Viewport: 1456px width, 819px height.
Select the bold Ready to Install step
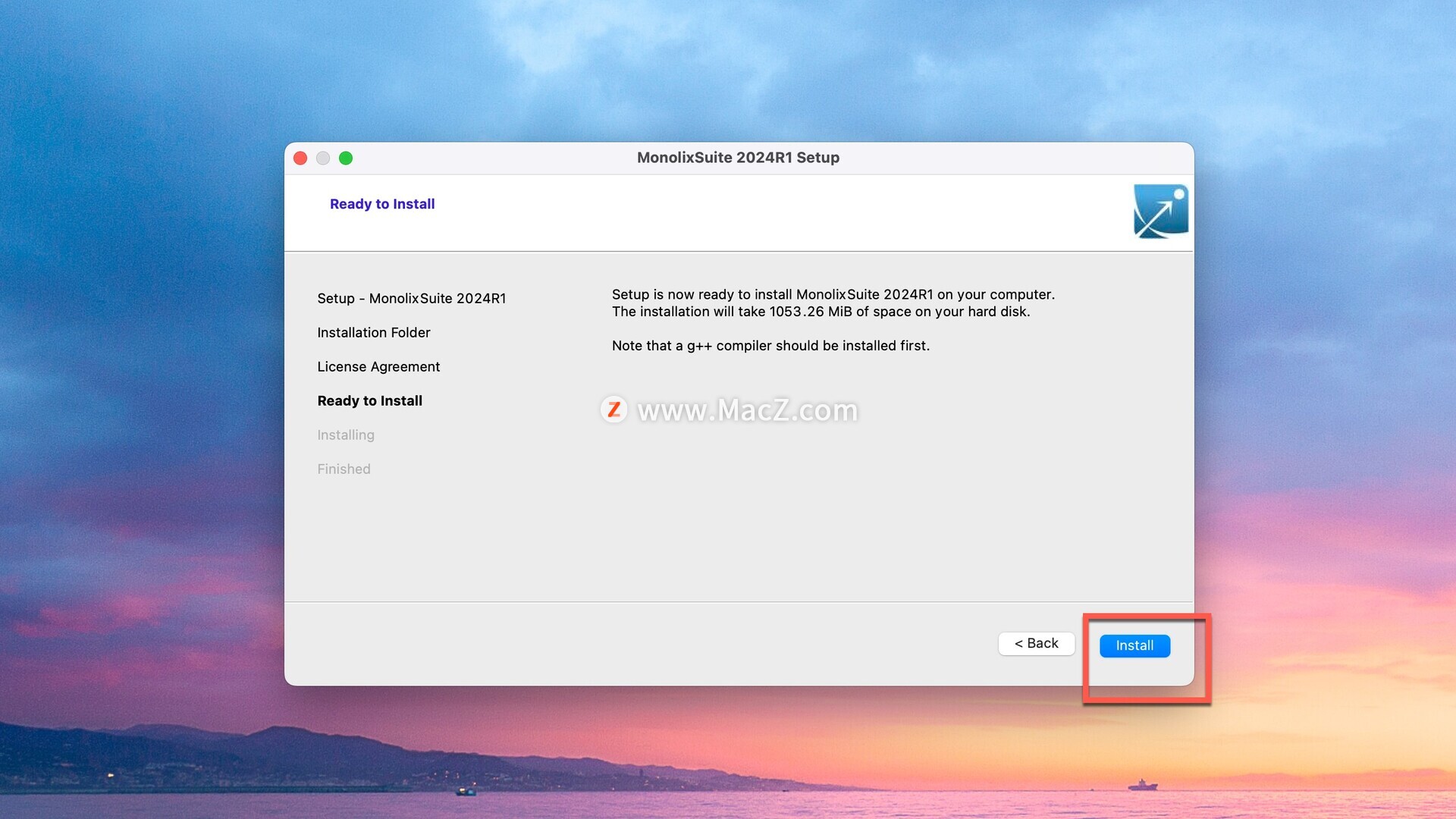[x=369, y=400]
